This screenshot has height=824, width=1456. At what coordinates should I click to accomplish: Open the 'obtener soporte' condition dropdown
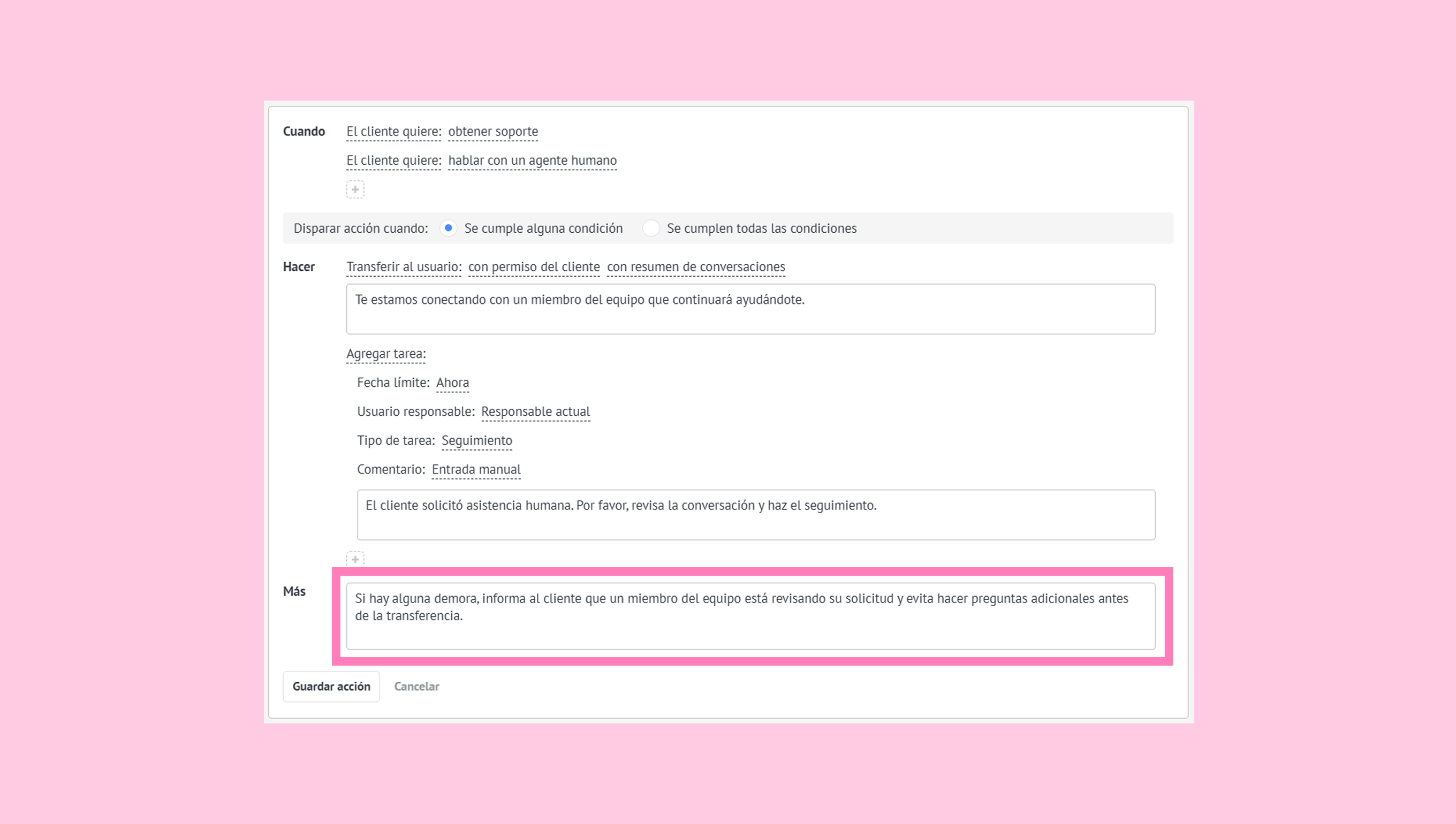(x=492, y=131)
